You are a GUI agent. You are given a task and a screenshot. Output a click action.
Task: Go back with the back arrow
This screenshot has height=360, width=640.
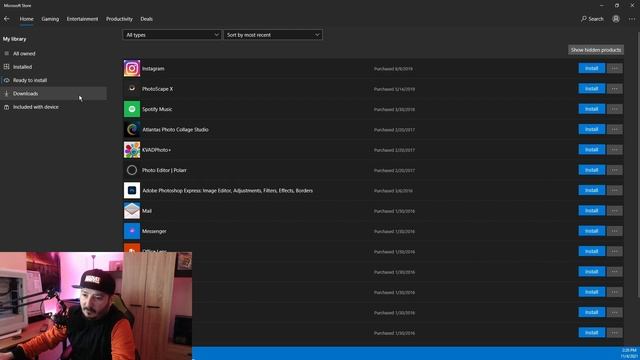7,19
